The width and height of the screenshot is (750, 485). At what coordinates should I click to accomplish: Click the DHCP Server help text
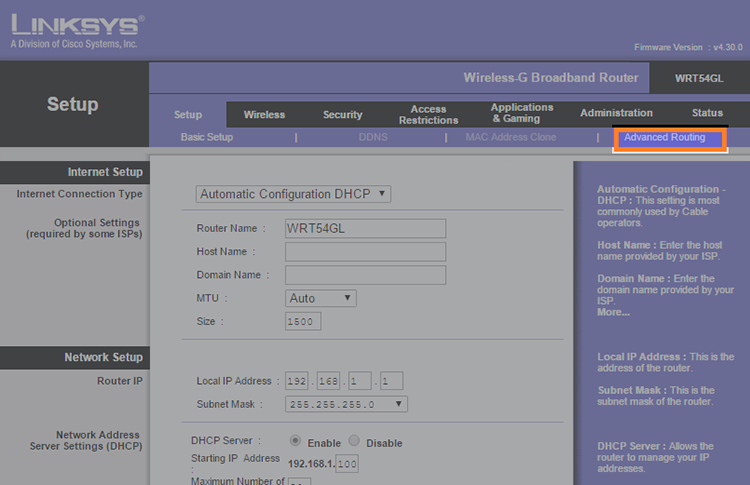(655, 457)
